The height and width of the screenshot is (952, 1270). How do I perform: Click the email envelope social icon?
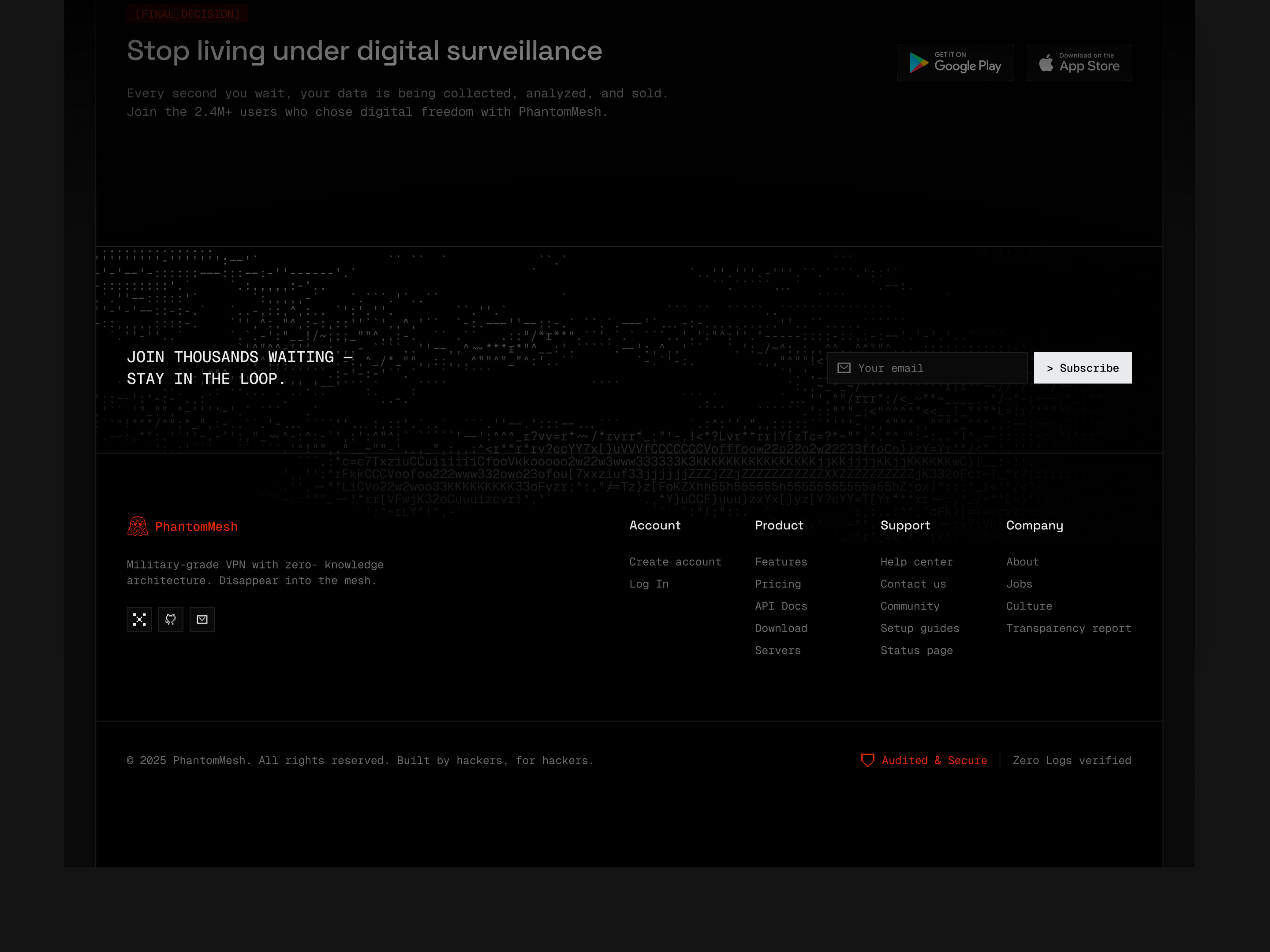pos(202,620)
